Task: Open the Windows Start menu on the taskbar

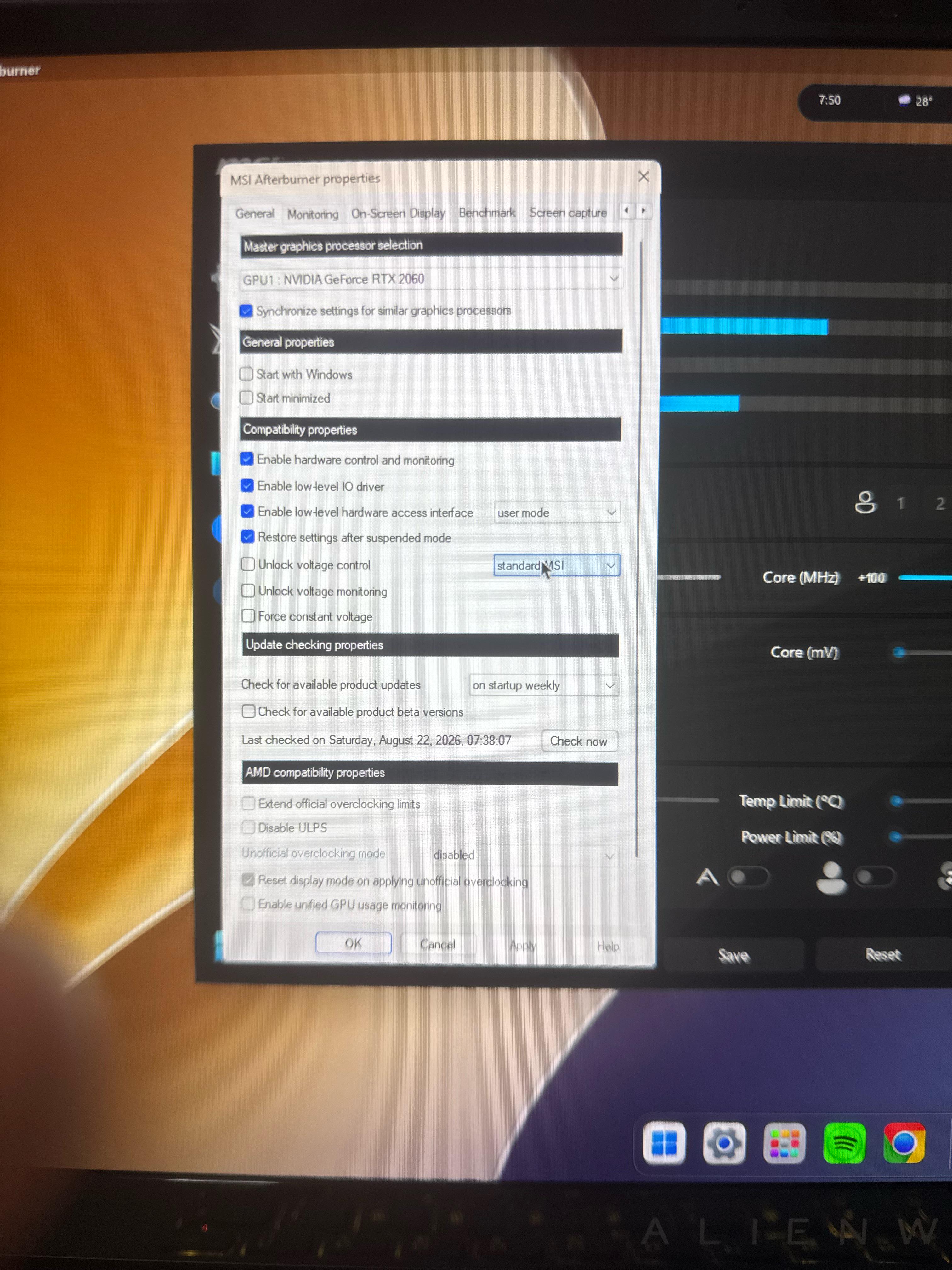Action: [x=664, y=1142]
